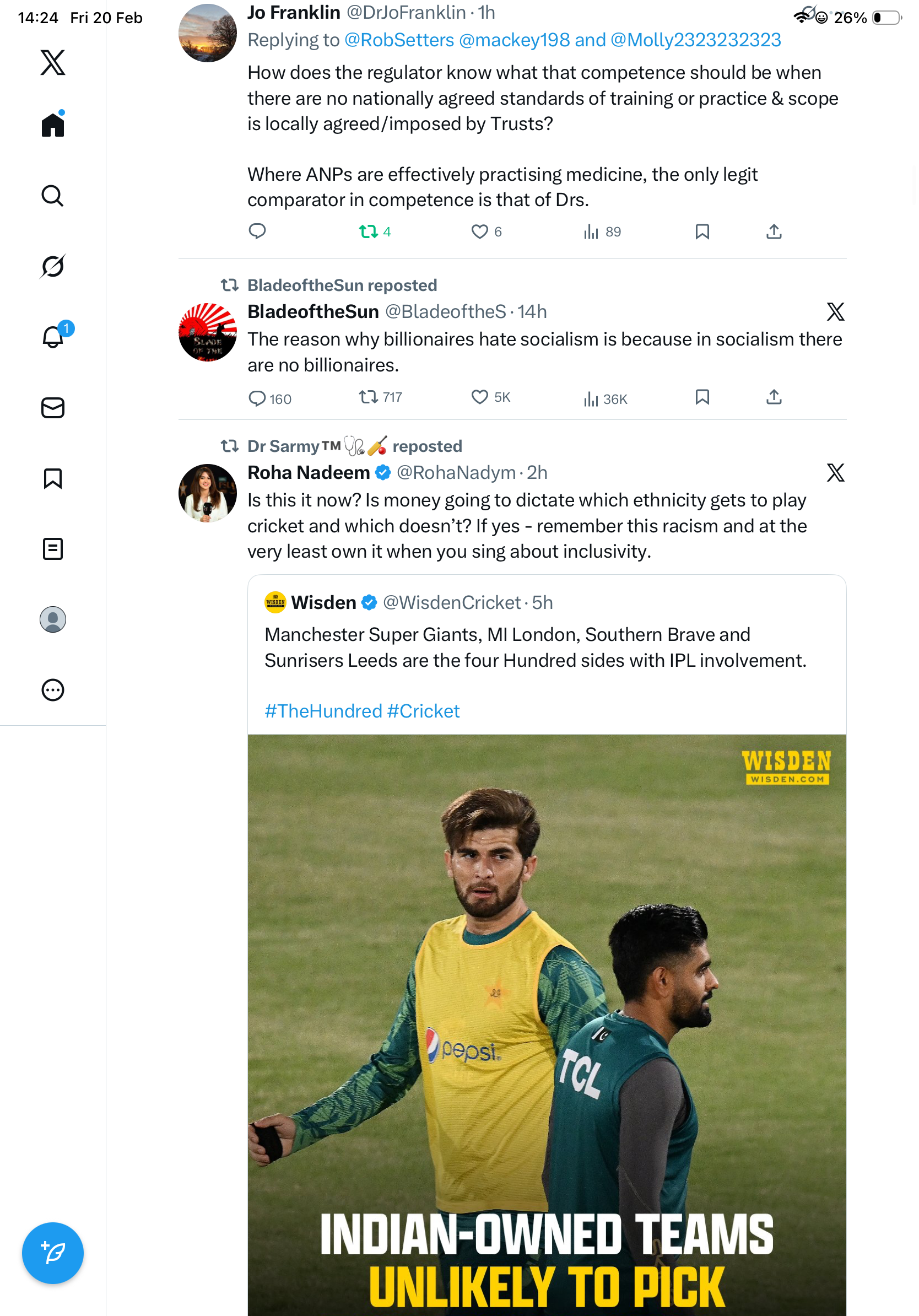Open the Messages envelope icon
The image size is (919, 1316).
(x=53, y=408)
